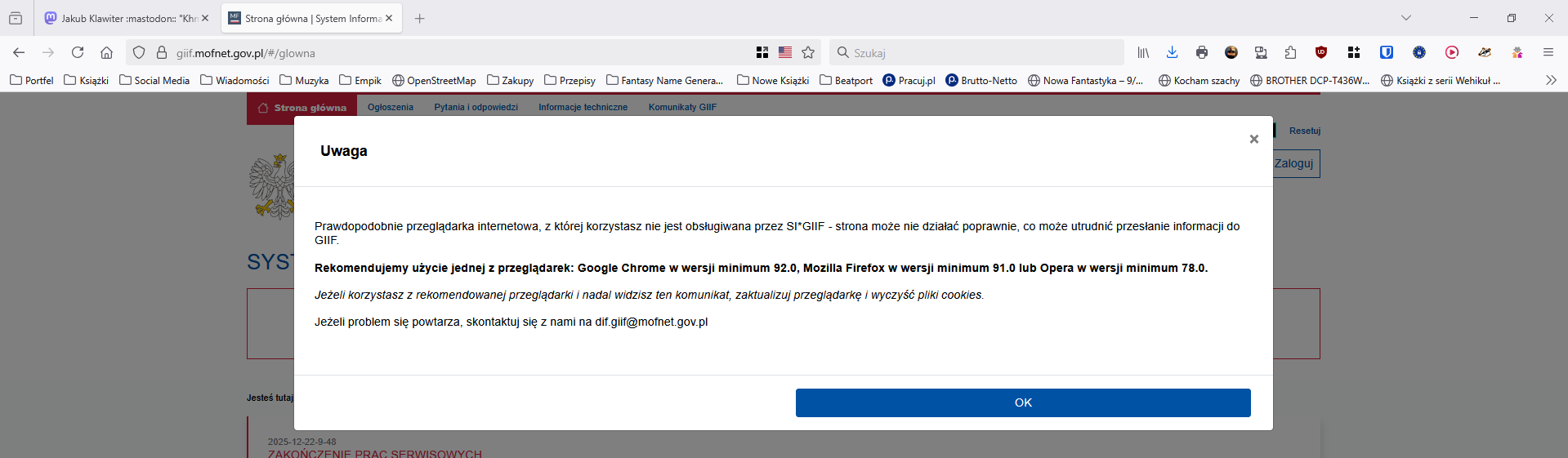Open the Downloads panel icon
The width and height of the screenshot is (1568, 458).
point(1172,52)
